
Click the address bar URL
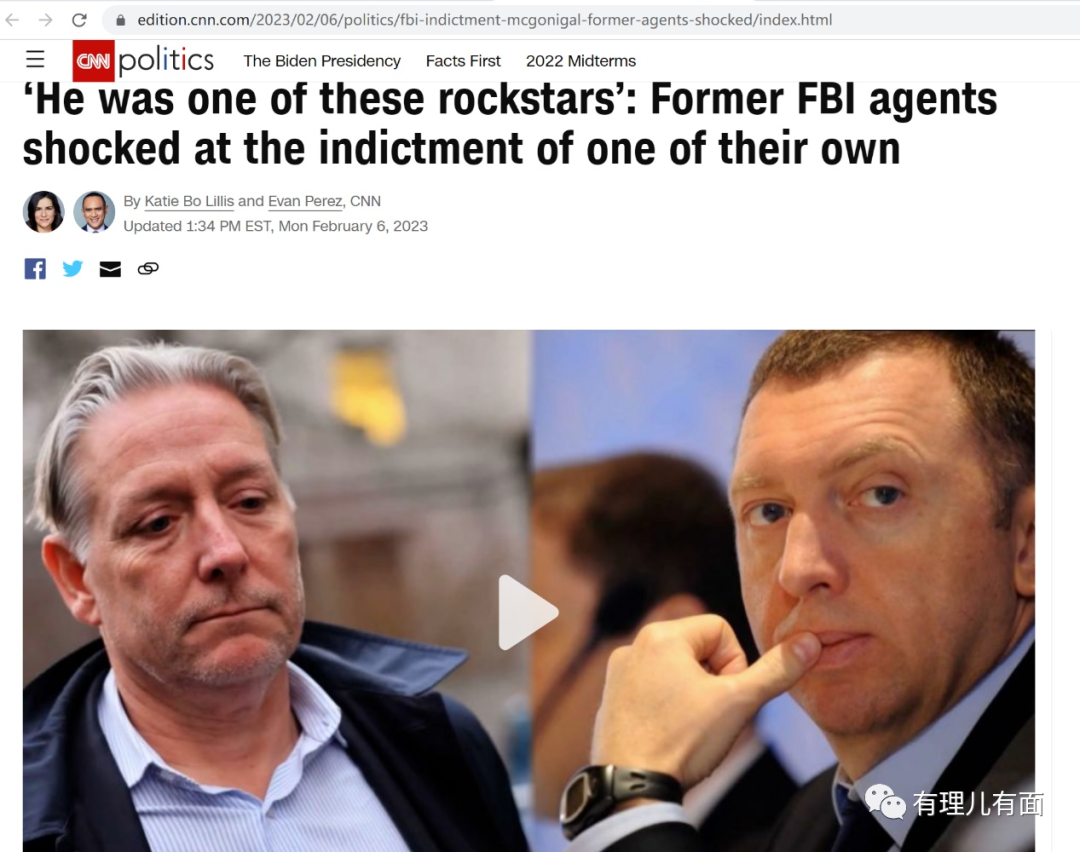click(484, 20)
